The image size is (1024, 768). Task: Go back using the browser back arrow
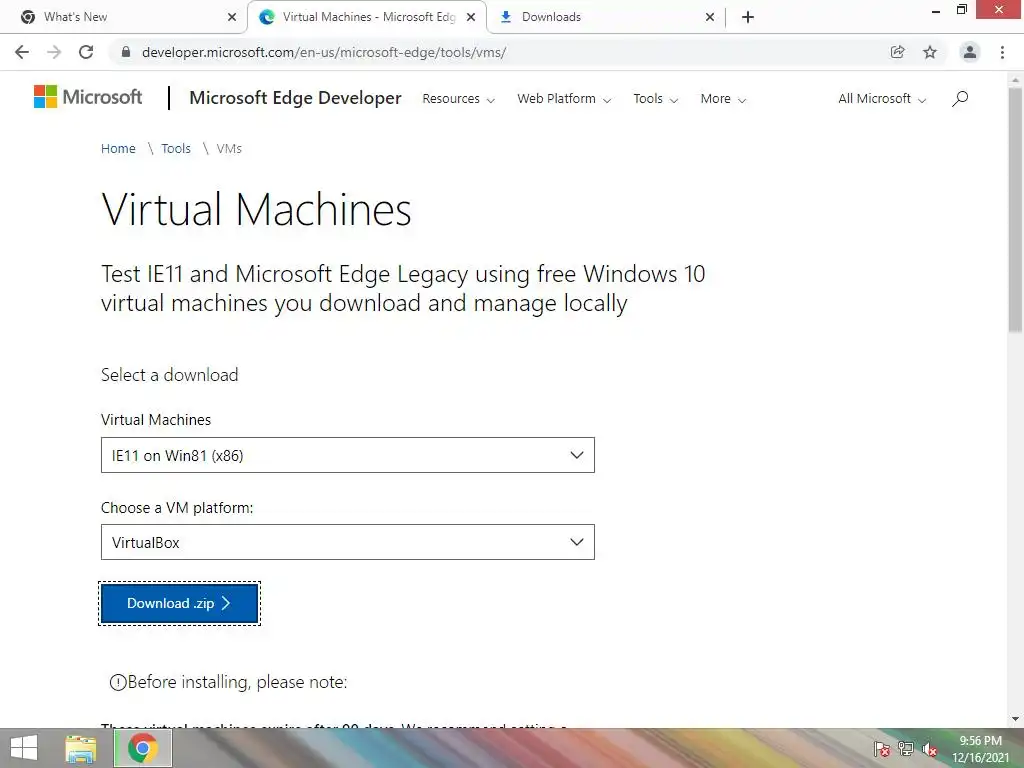(x=22, y=52)
